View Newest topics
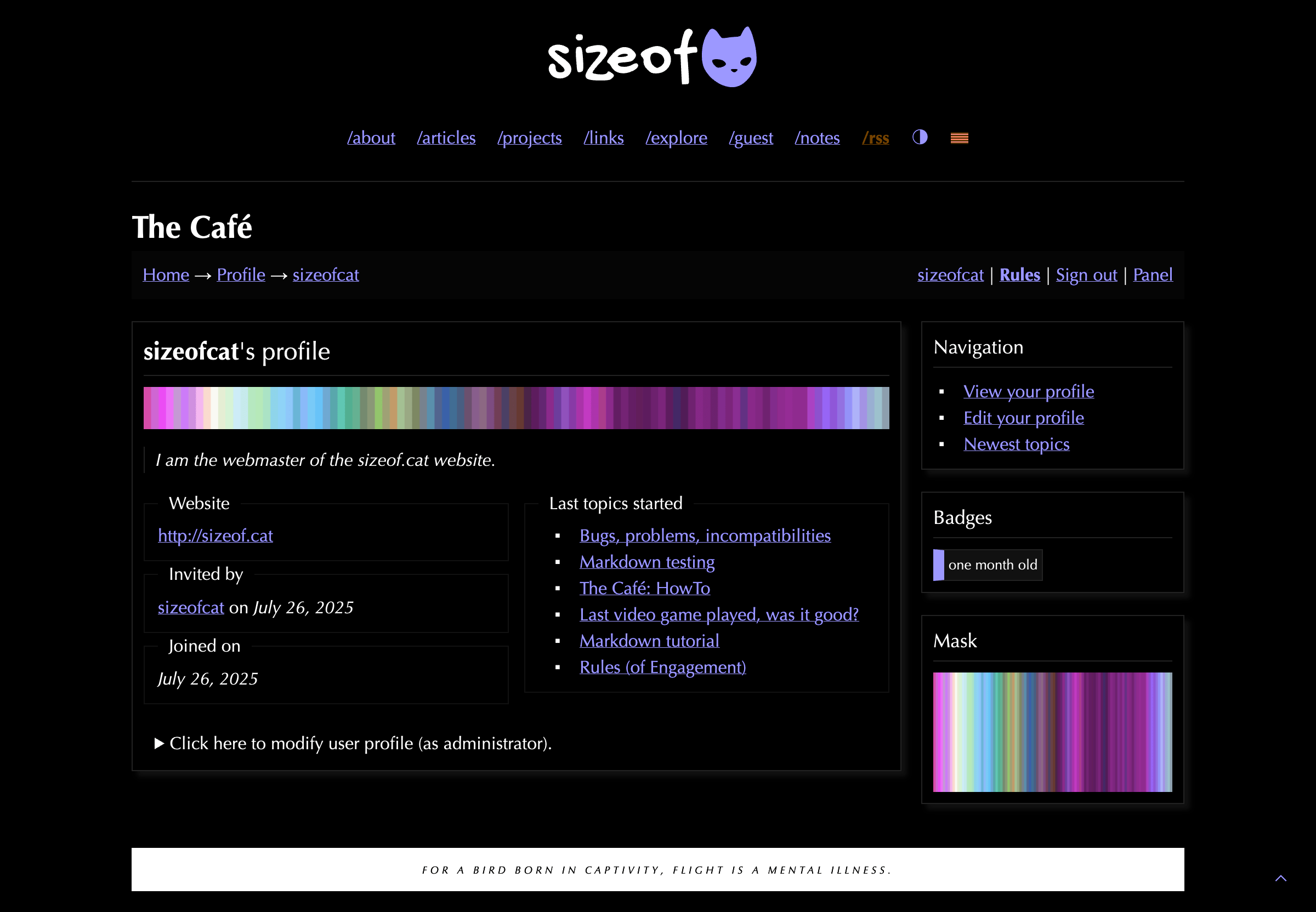The image size is (1316, 912). tap(1016, 444)
